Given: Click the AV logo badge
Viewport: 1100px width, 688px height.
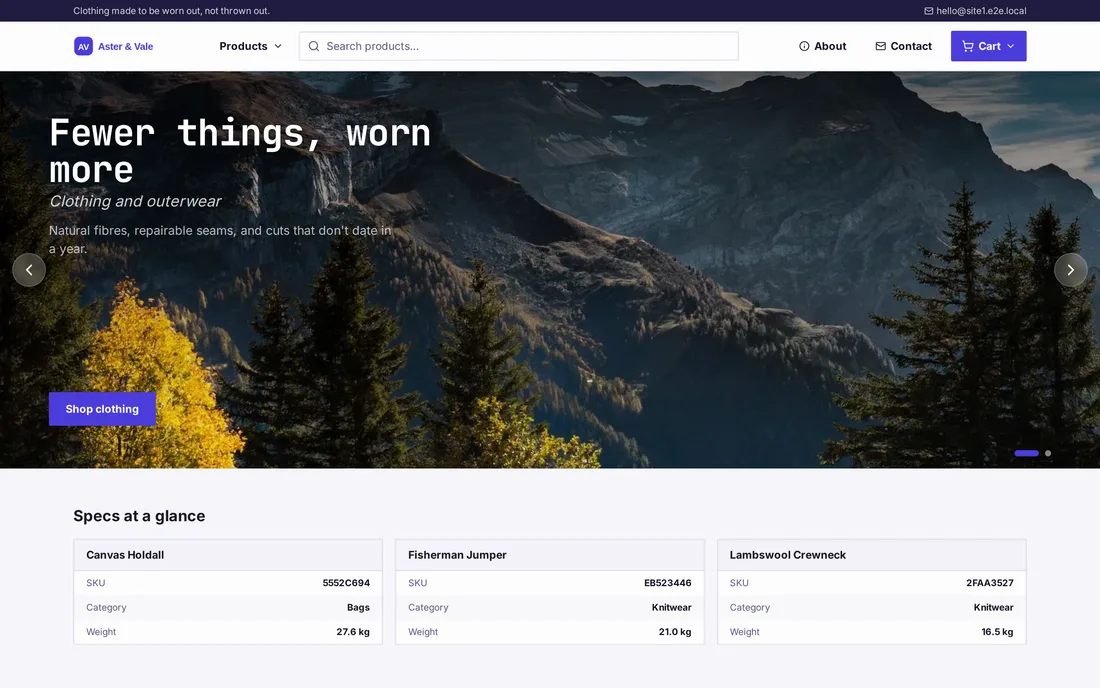Looking at the screenshot, I should (83, 46).
